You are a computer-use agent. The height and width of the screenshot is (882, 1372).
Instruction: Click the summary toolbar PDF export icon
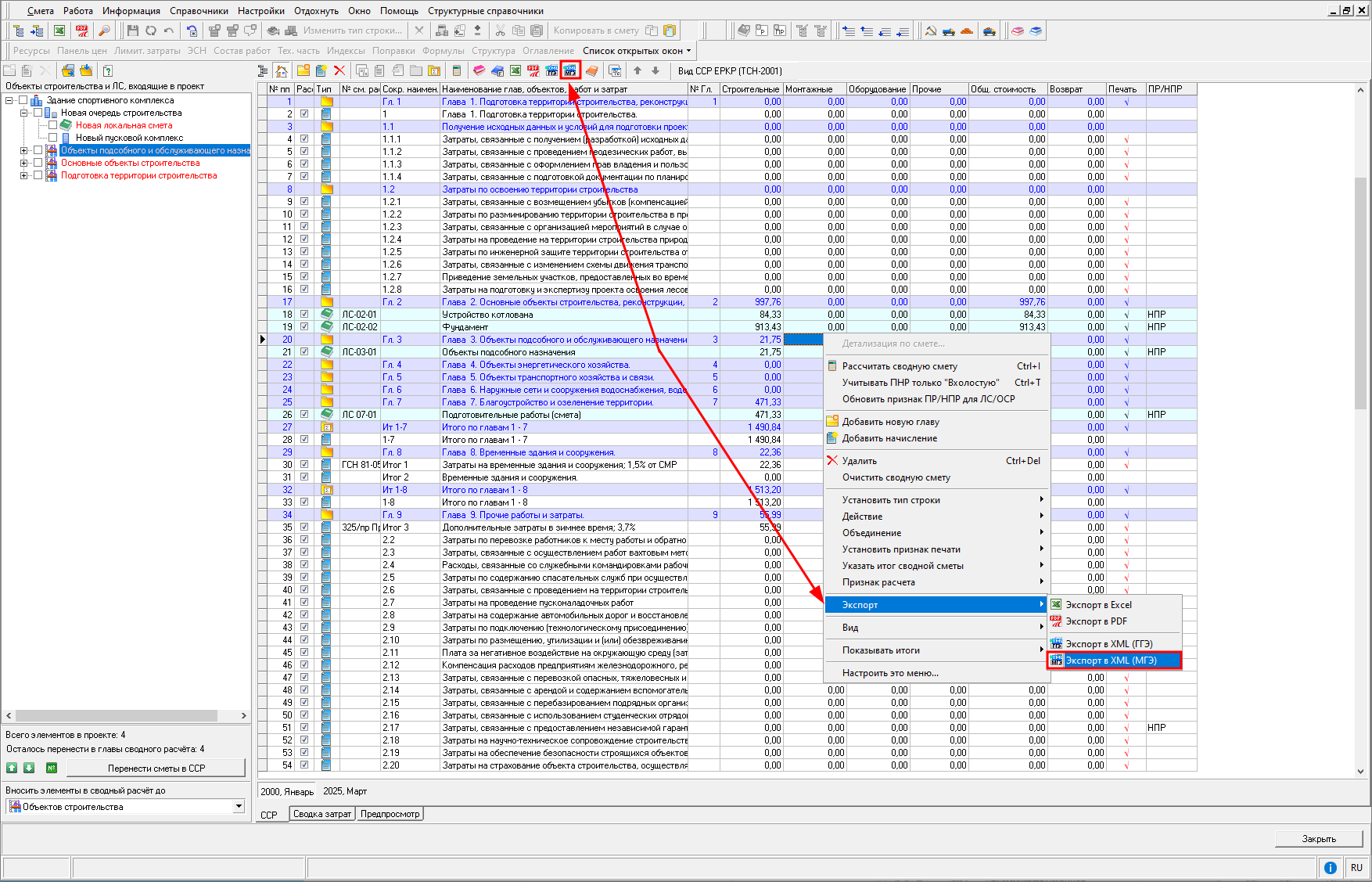click(x=533, y=70)
